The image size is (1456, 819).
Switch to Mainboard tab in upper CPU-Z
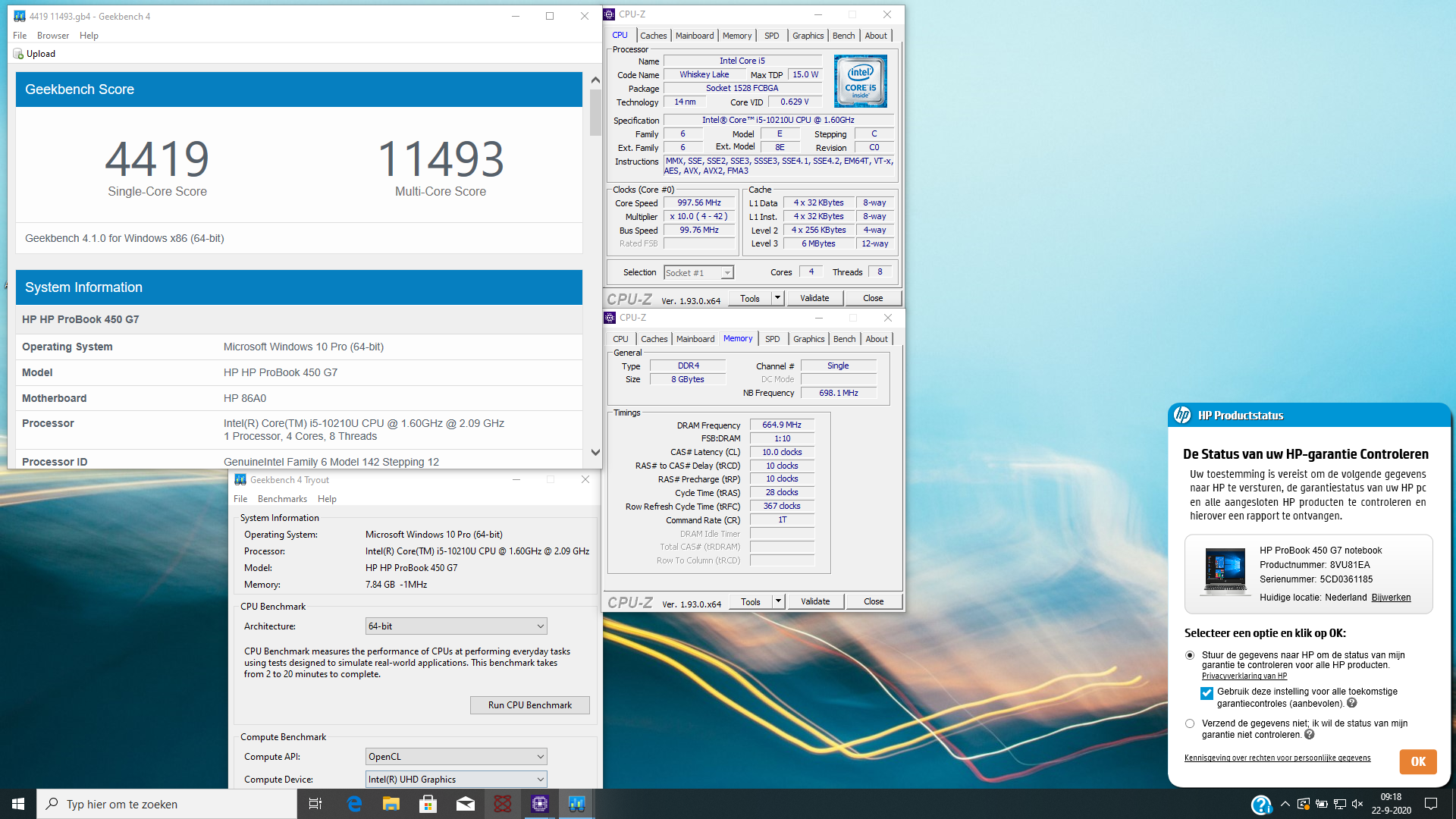pos(695,36)
